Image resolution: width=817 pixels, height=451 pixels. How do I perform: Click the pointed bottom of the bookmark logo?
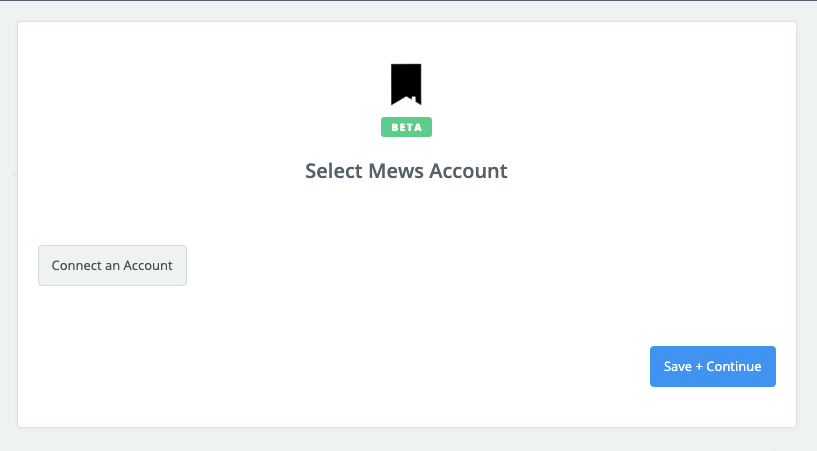(x=406, y=101)
